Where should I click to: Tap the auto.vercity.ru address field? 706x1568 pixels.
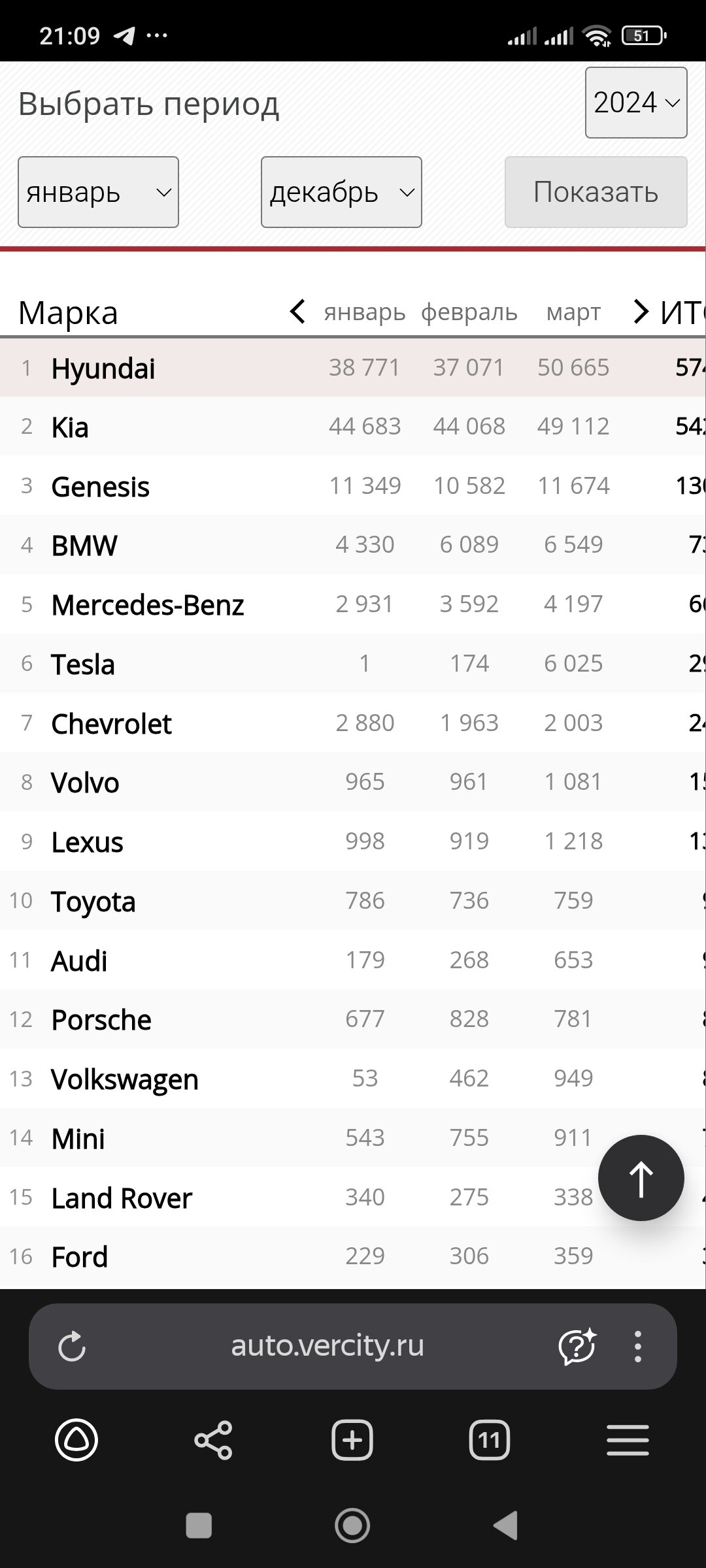pyautogui.click(x=327, y=1346)
